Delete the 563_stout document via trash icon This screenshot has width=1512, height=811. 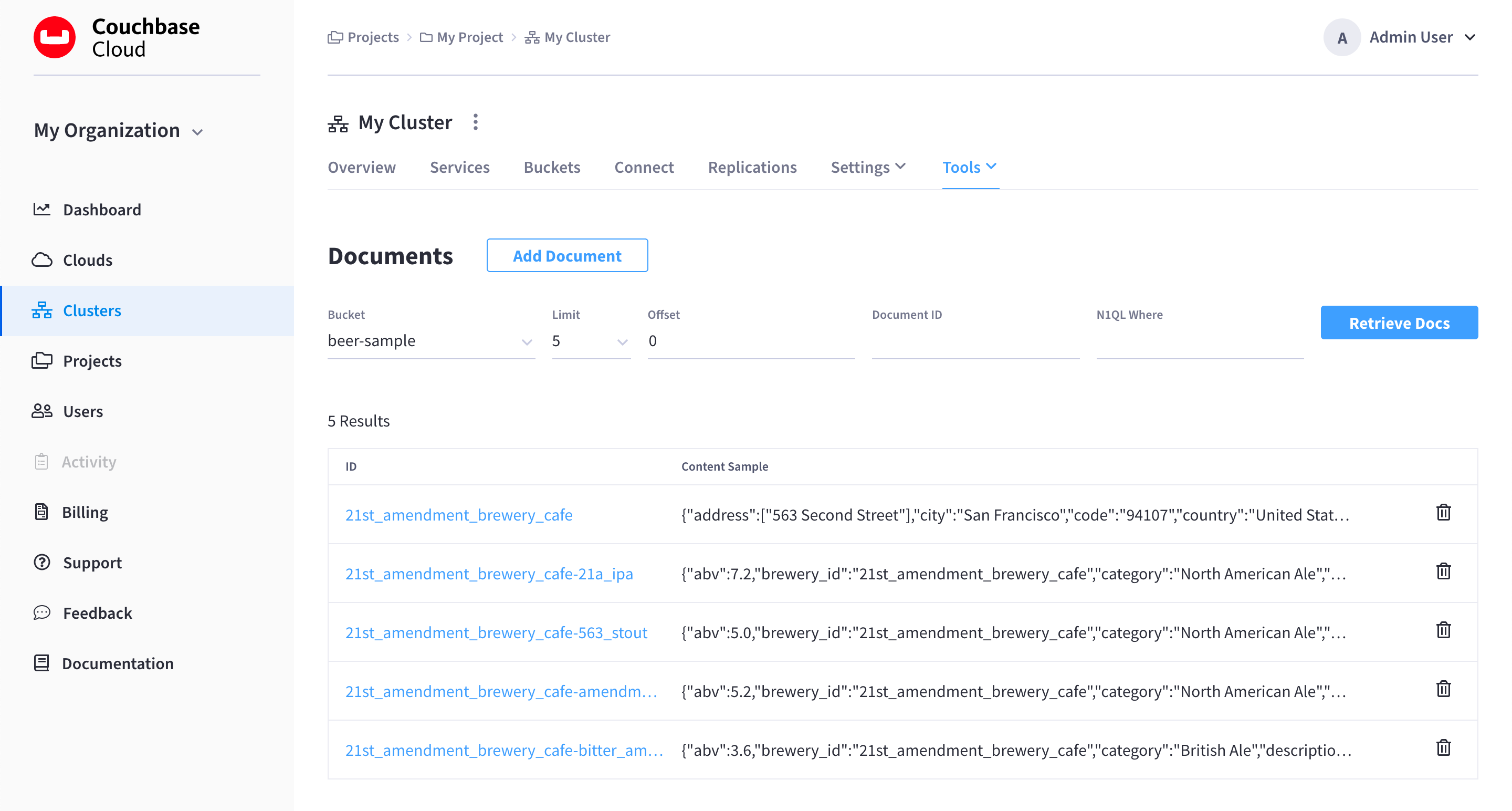tap(1443, 630)
